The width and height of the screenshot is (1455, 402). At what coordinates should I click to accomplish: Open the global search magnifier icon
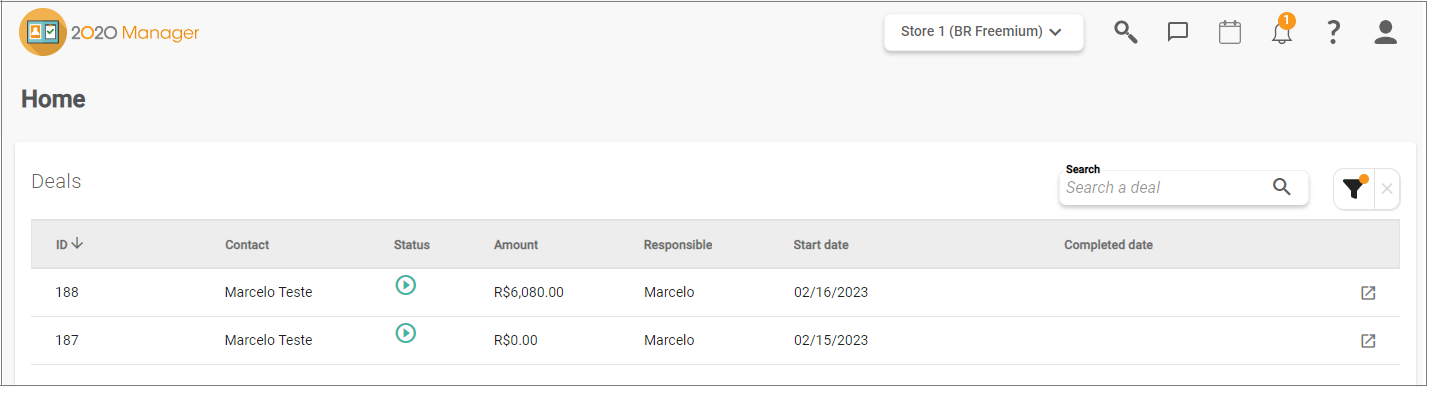1126,32
